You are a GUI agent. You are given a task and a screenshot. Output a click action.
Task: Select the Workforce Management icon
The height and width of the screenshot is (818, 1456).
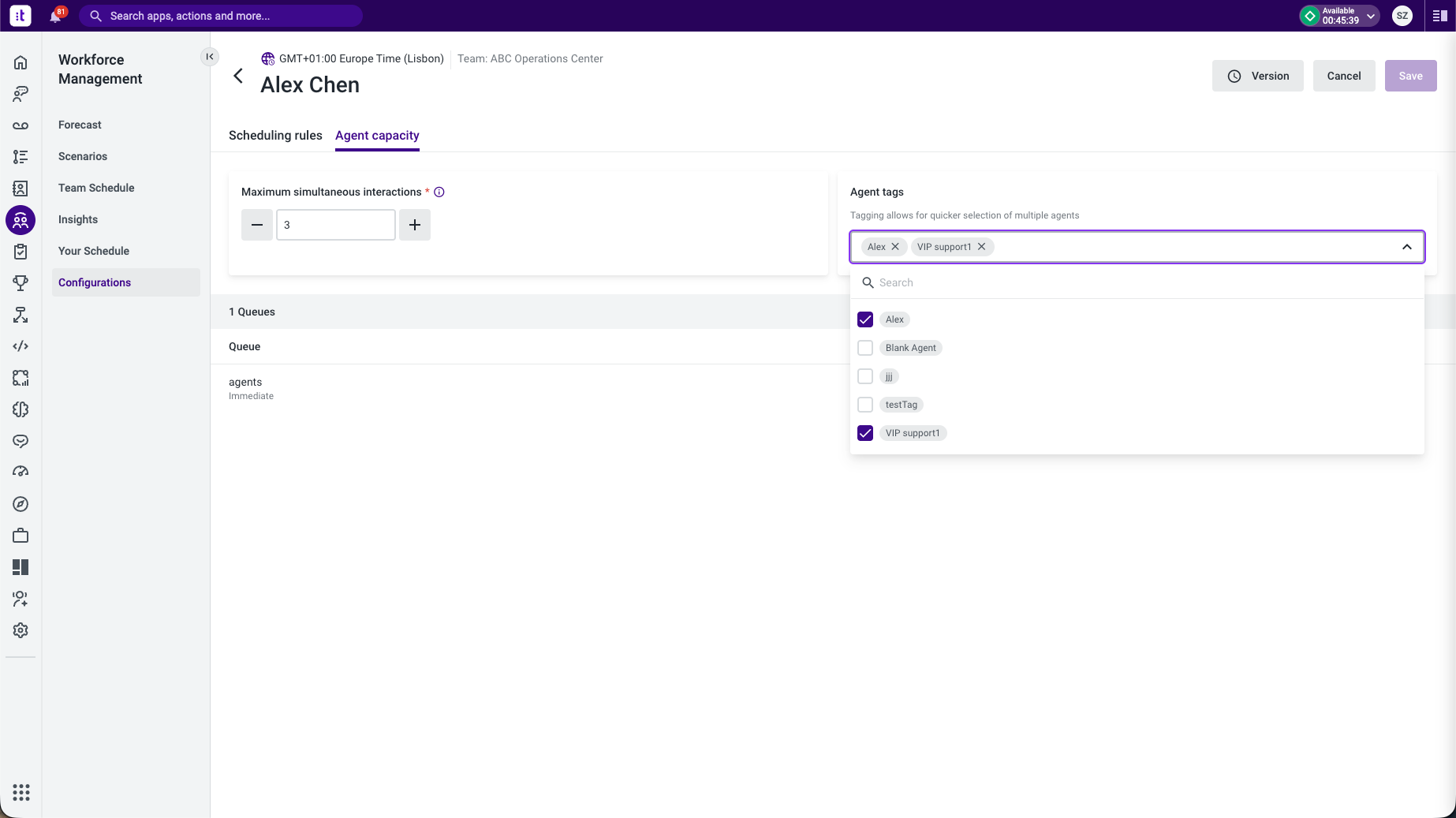[x=21, y=220]
